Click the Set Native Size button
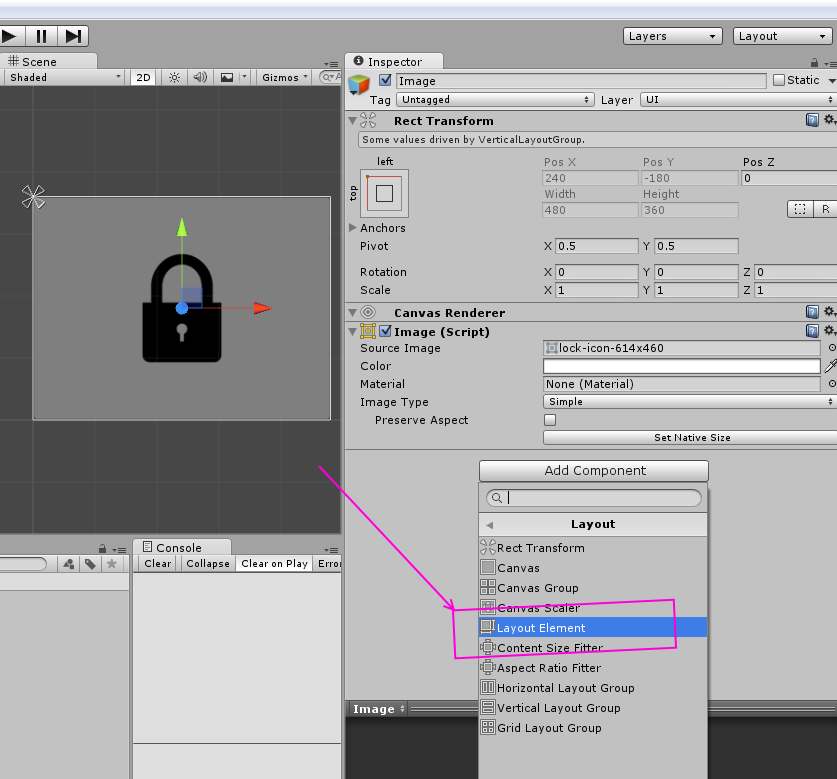837x779 pixels. [690, 438]
